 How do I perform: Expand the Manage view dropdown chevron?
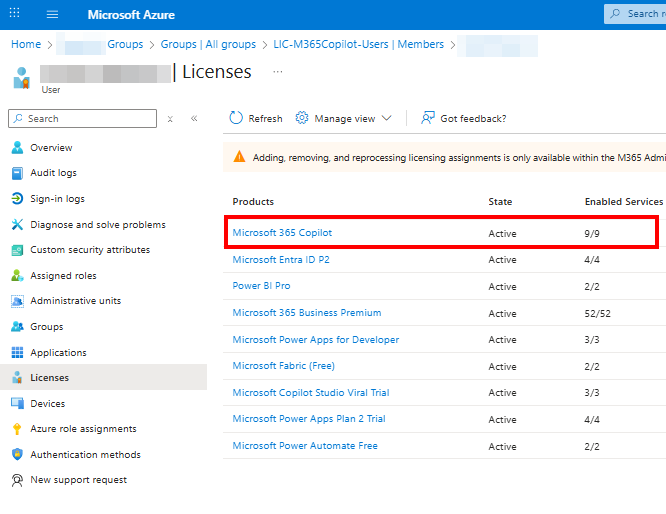tap(386, 118)
